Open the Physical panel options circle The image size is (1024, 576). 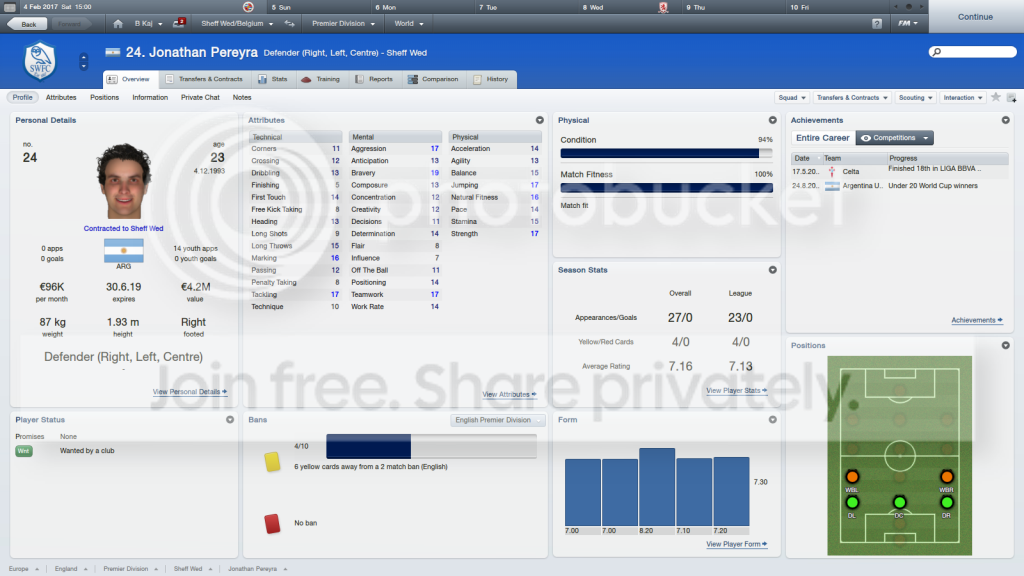773,120
